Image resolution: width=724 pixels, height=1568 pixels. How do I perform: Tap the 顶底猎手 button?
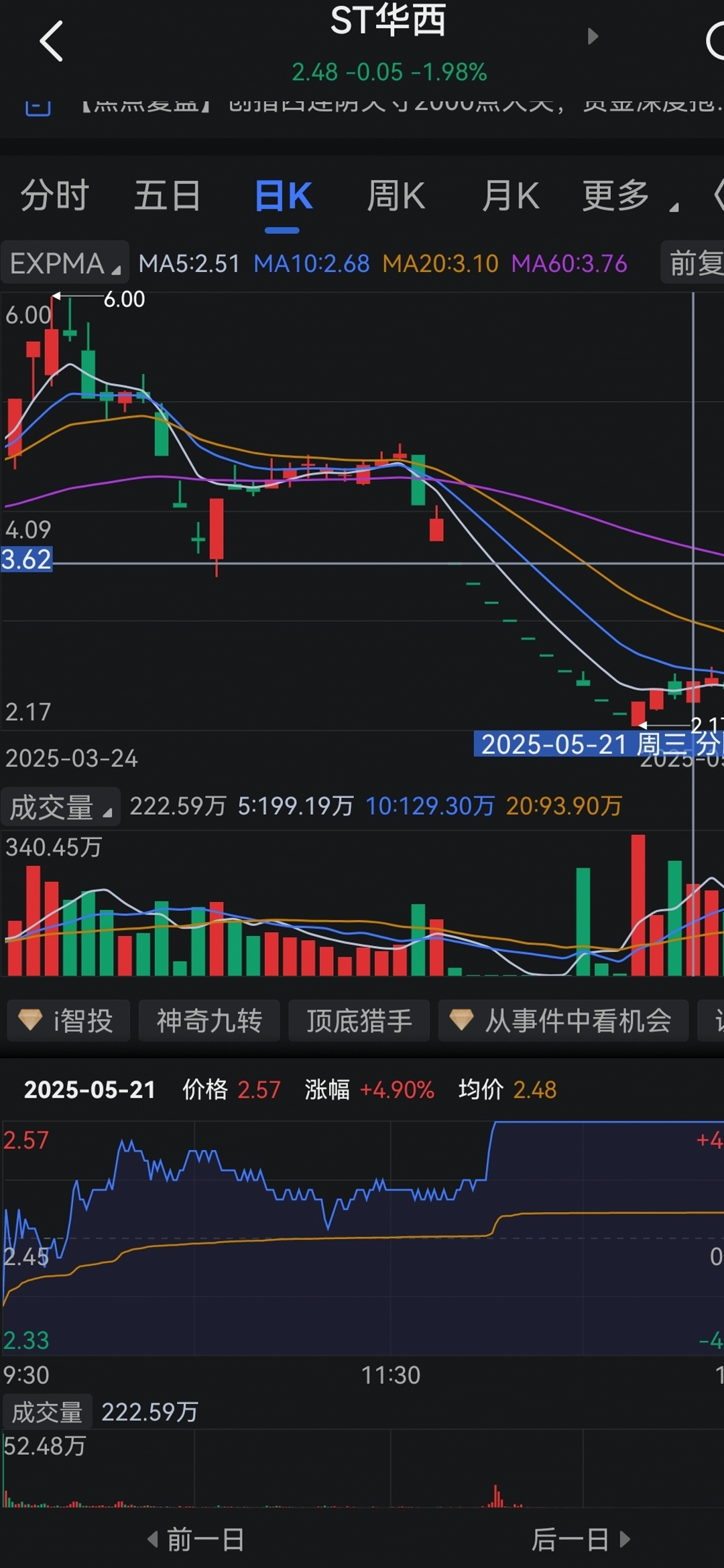(x=359, y=1021)
